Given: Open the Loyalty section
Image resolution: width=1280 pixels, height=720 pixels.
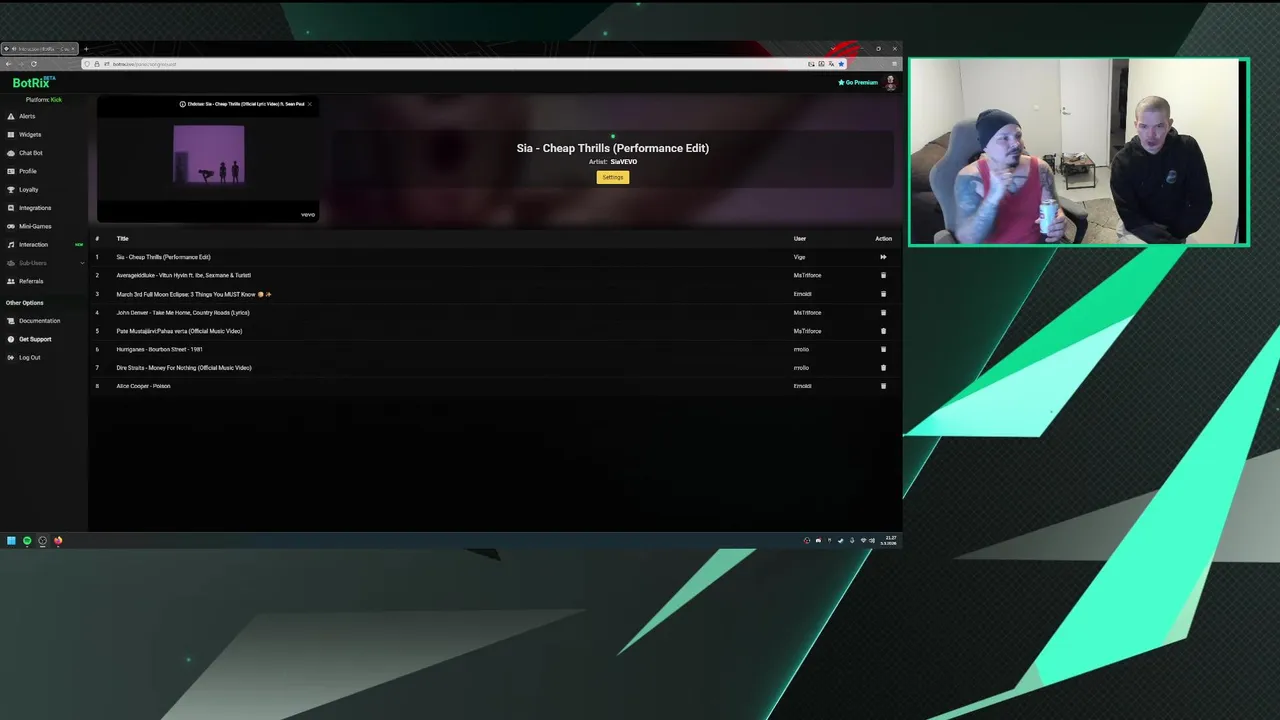Looking at the screenshot, I should click(x=28, y=190).
